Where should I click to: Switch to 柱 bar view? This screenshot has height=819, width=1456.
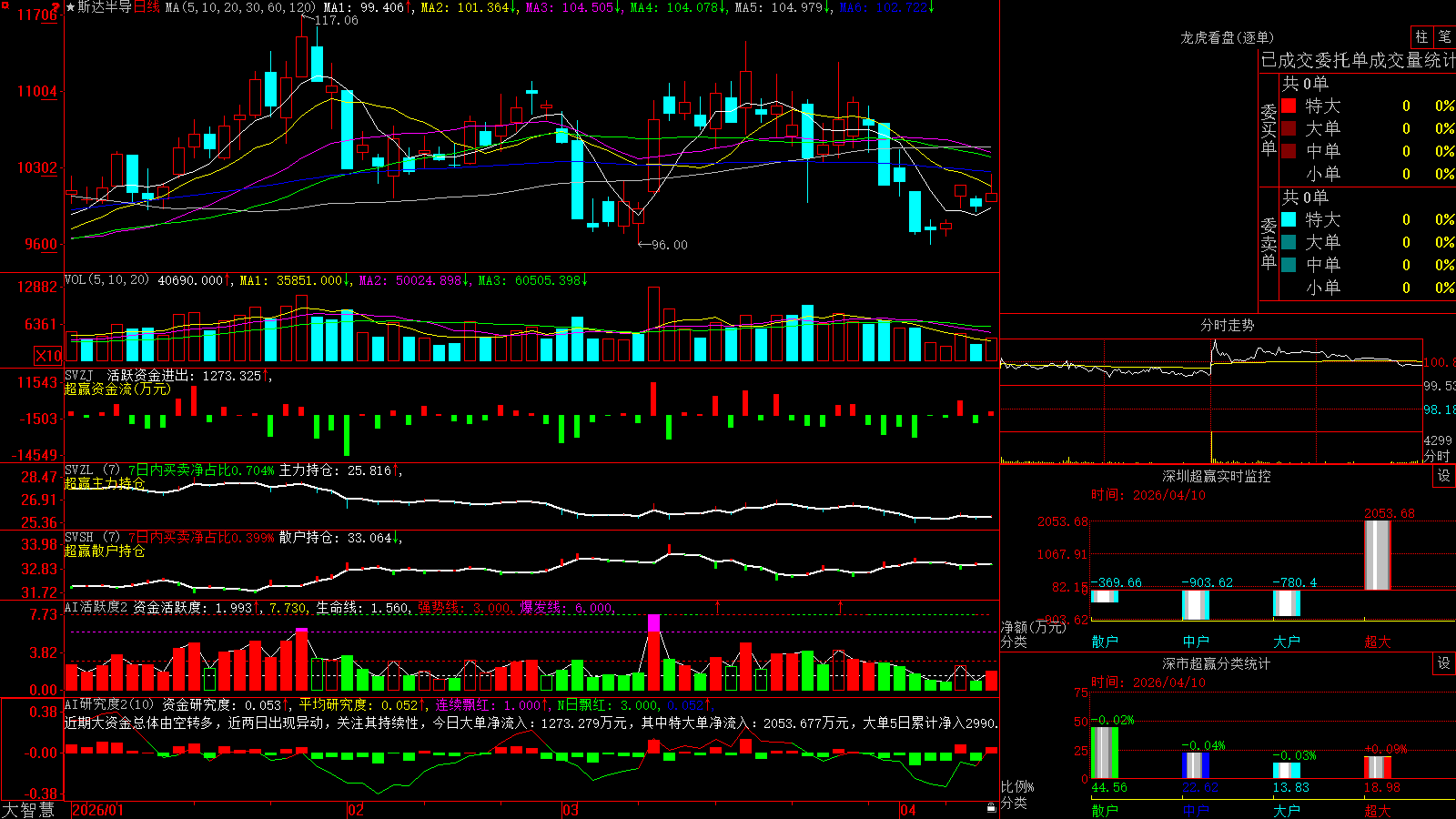[x=1421, y=36]
